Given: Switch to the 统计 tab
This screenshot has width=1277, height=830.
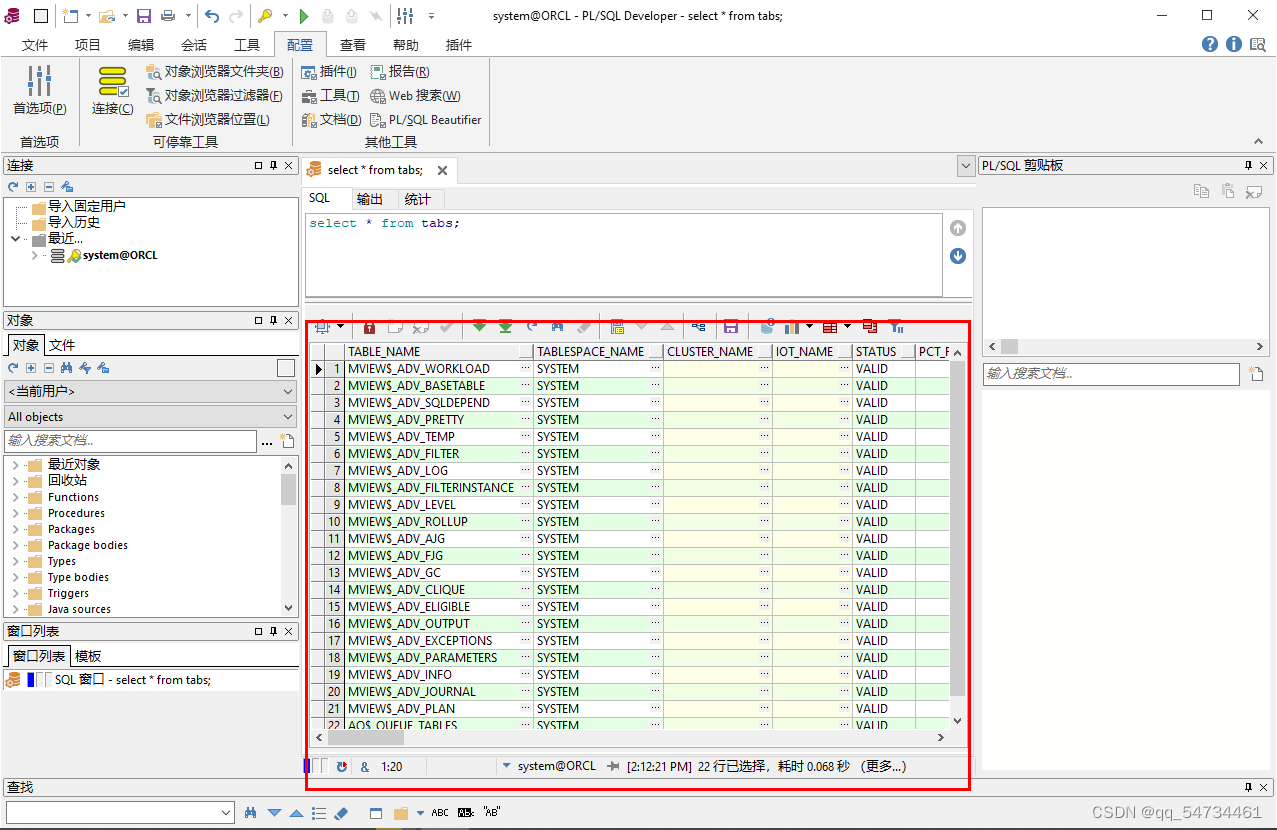Looking at the screenshot, I should click(x=418, y=199).
